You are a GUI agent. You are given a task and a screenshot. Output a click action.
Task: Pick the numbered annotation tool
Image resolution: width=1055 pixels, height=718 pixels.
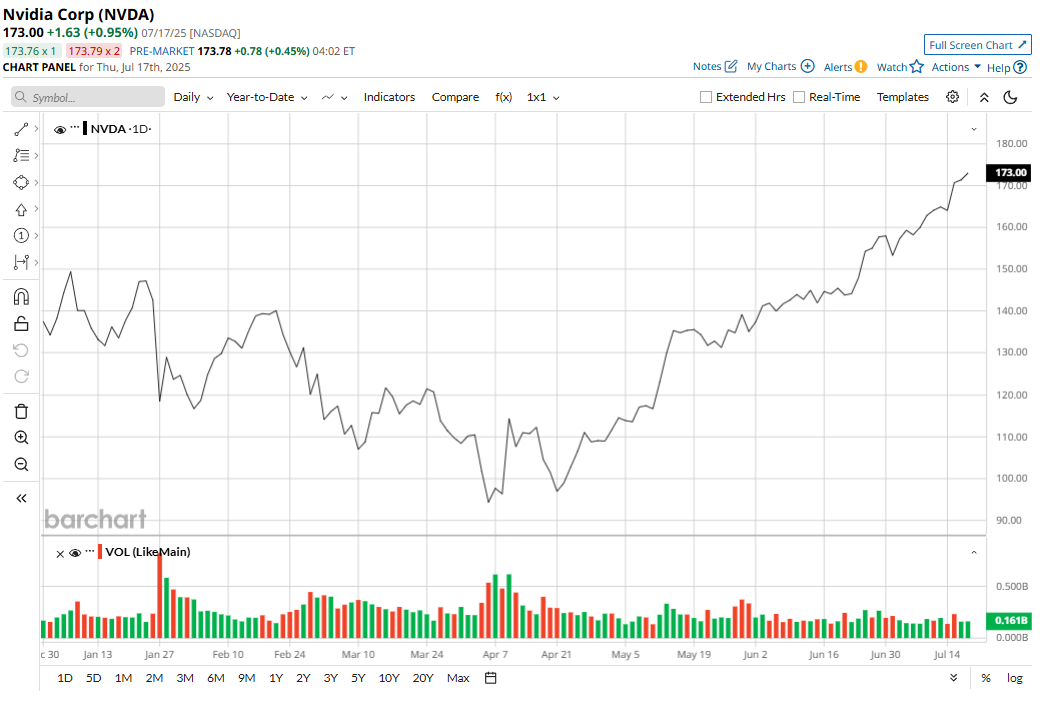(21, 236)
